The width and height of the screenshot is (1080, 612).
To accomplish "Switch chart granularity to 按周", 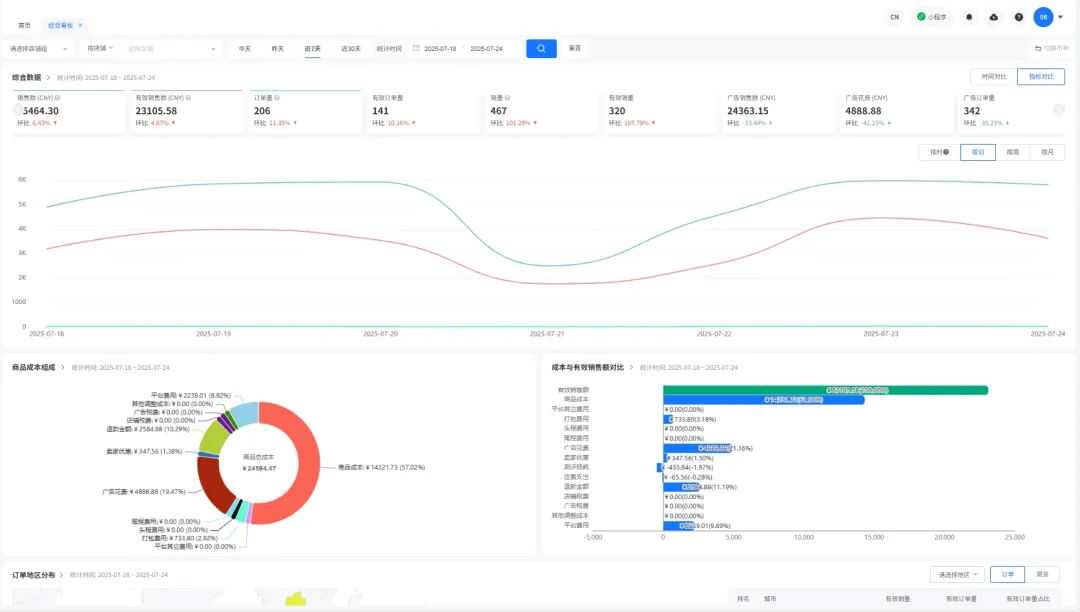I will click(x=1012, y=152).
